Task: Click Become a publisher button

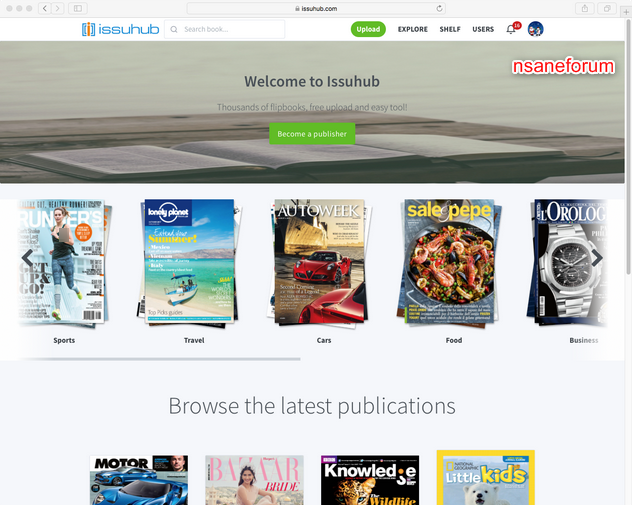Action: click(x=312, y=133)
